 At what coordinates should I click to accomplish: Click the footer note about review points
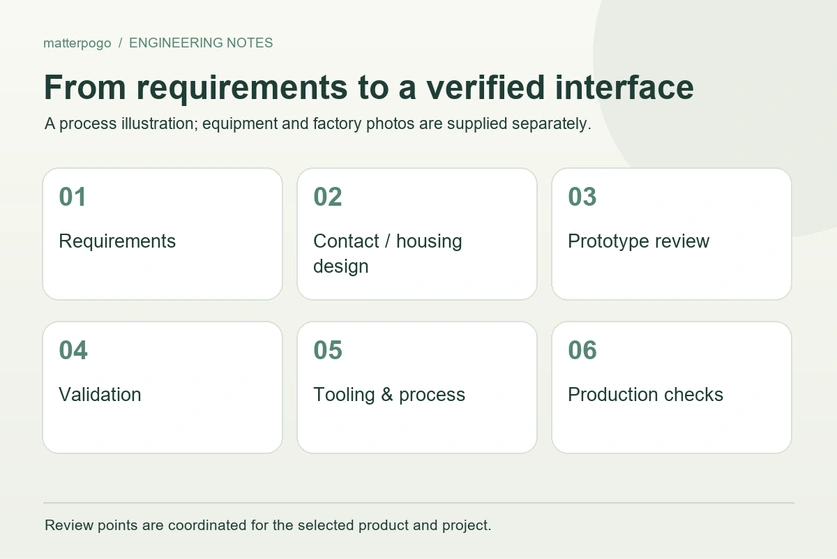267,525
